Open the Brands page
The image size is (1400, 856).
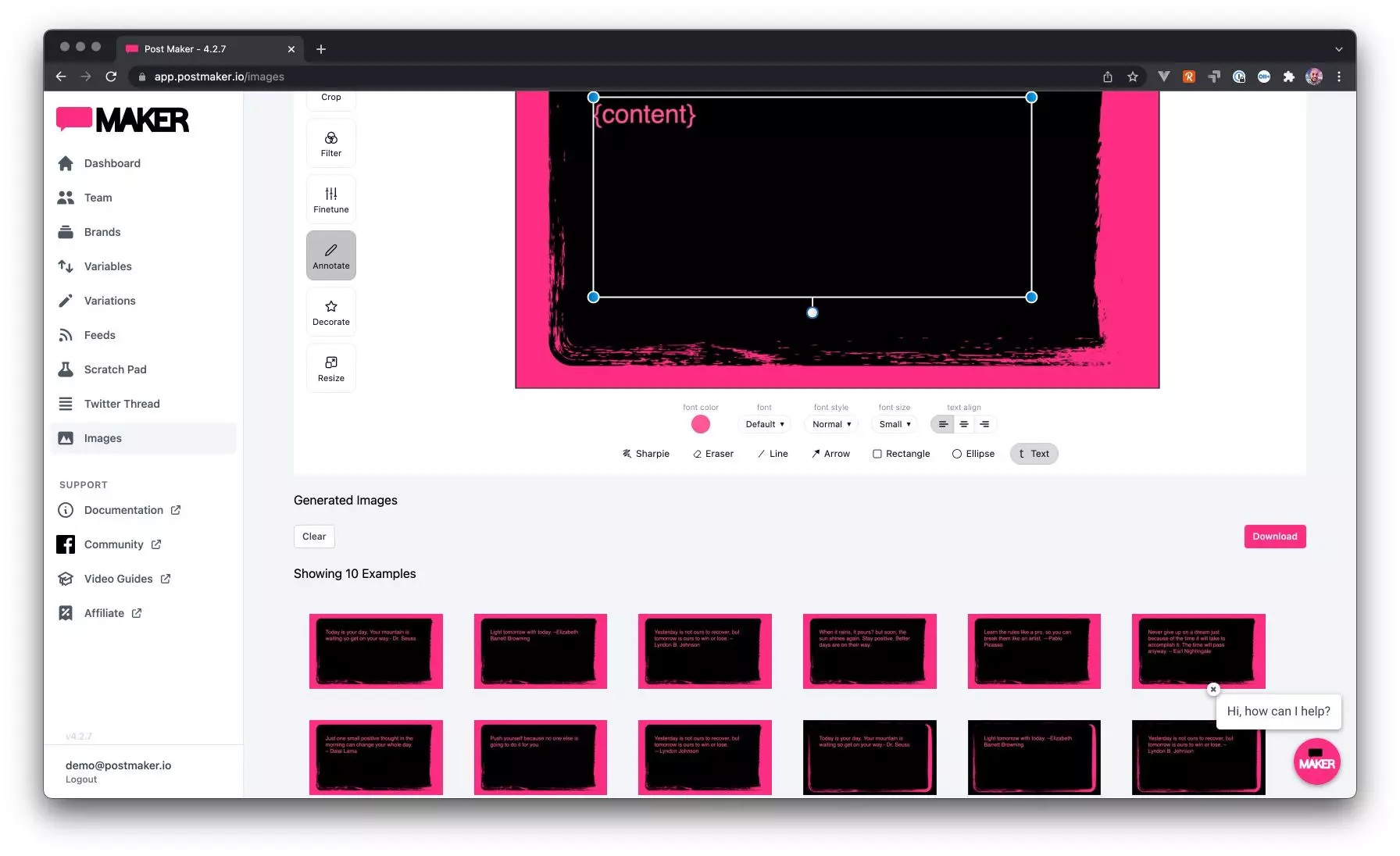coord(143,232)
